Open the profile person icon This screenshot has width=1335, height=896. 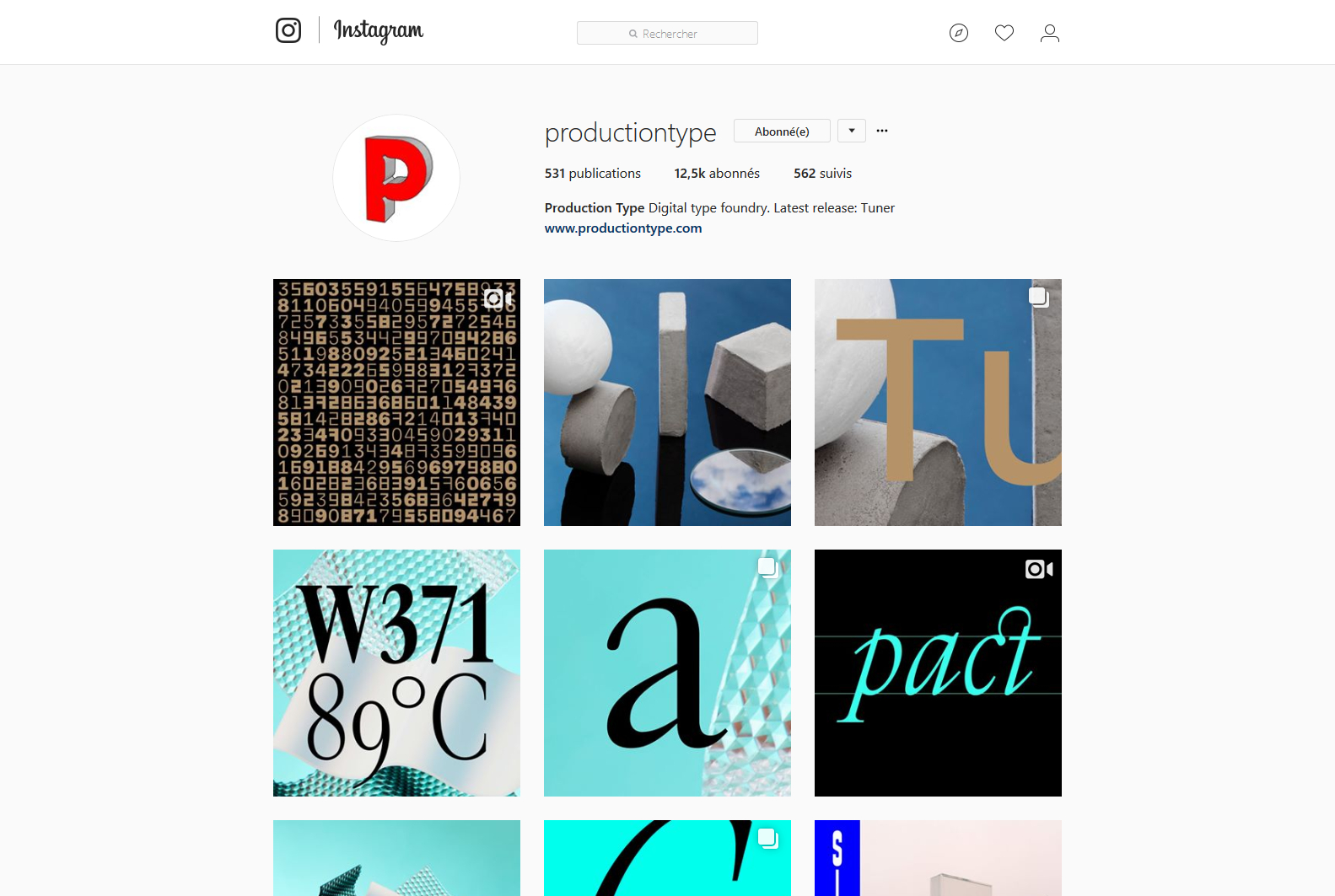coord(1050,33)
